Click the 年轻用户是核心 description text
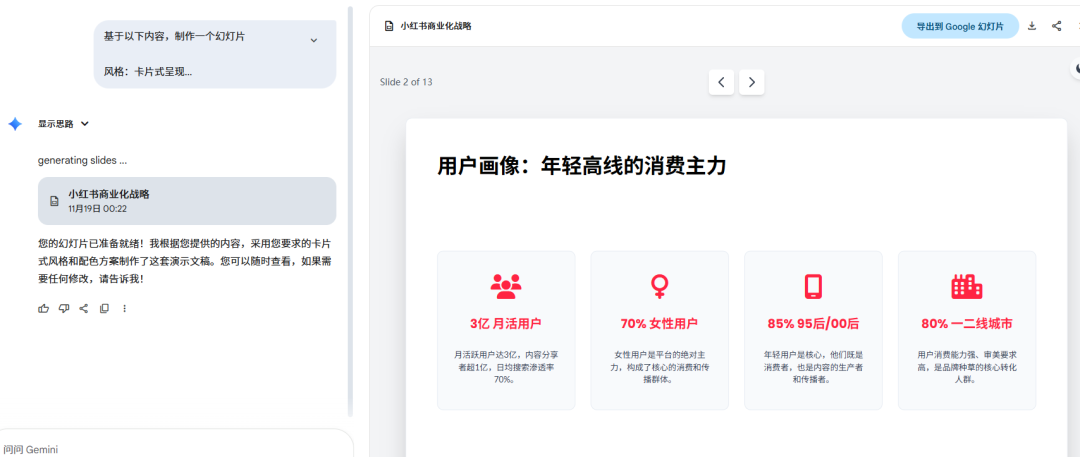 coord(813,367)
